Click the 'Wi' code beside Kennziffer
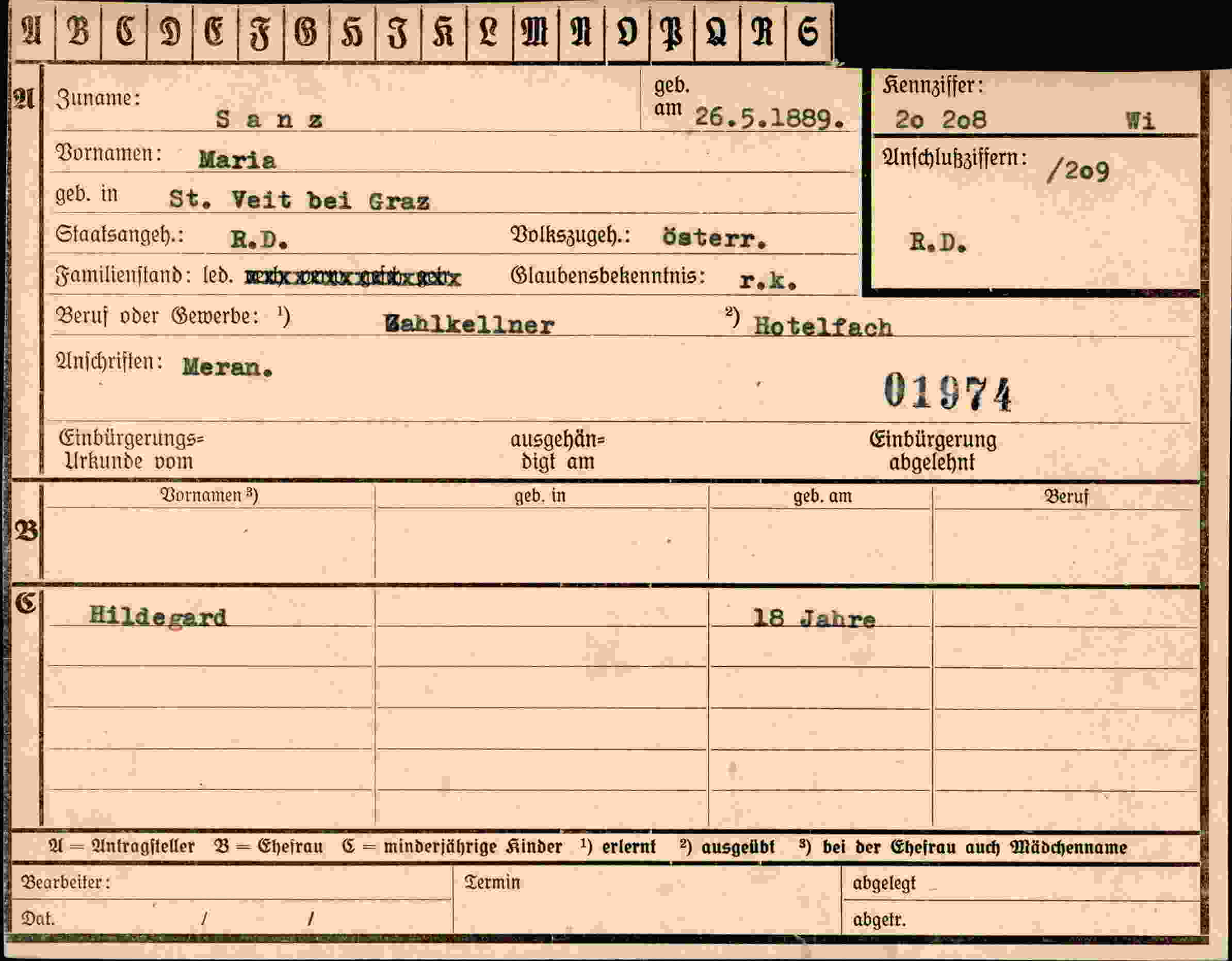Screen dimensions: 1232x961 pyautogui.click(x=1140, y=121)
